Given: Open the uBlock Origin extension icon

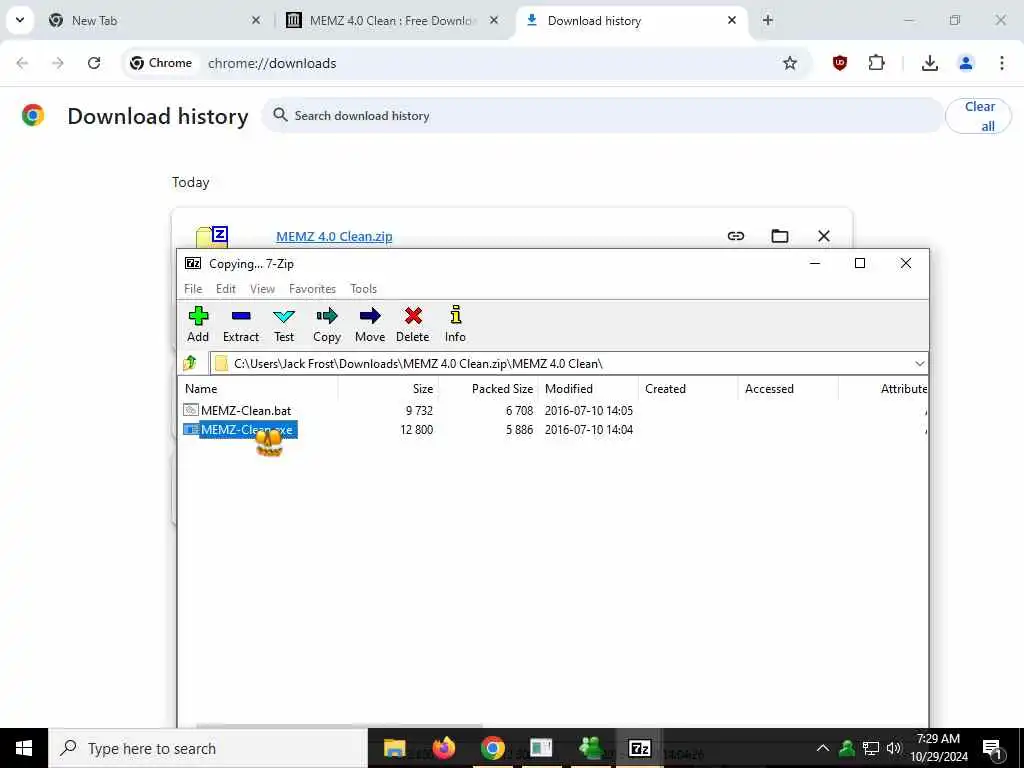Looking at the screenshot, I should point(840,63).
